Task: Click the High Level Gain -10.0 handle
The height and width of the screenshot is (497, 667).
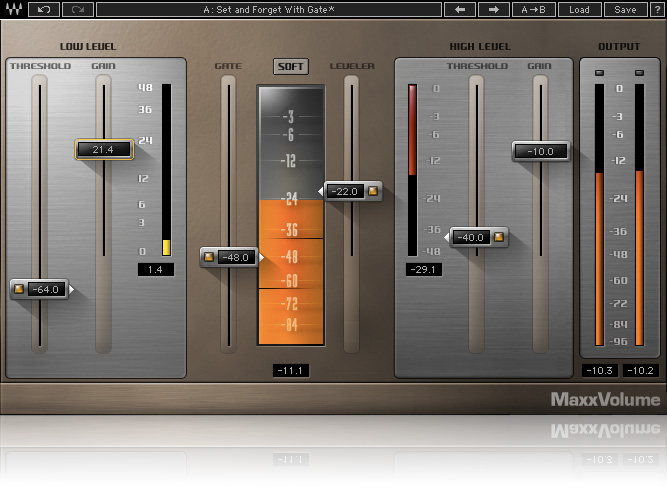Action: 541,151
